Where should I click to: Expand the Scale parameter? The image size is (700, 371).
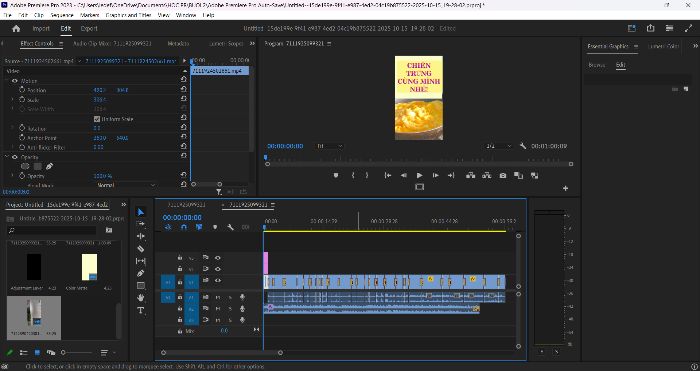coord(12,100)
